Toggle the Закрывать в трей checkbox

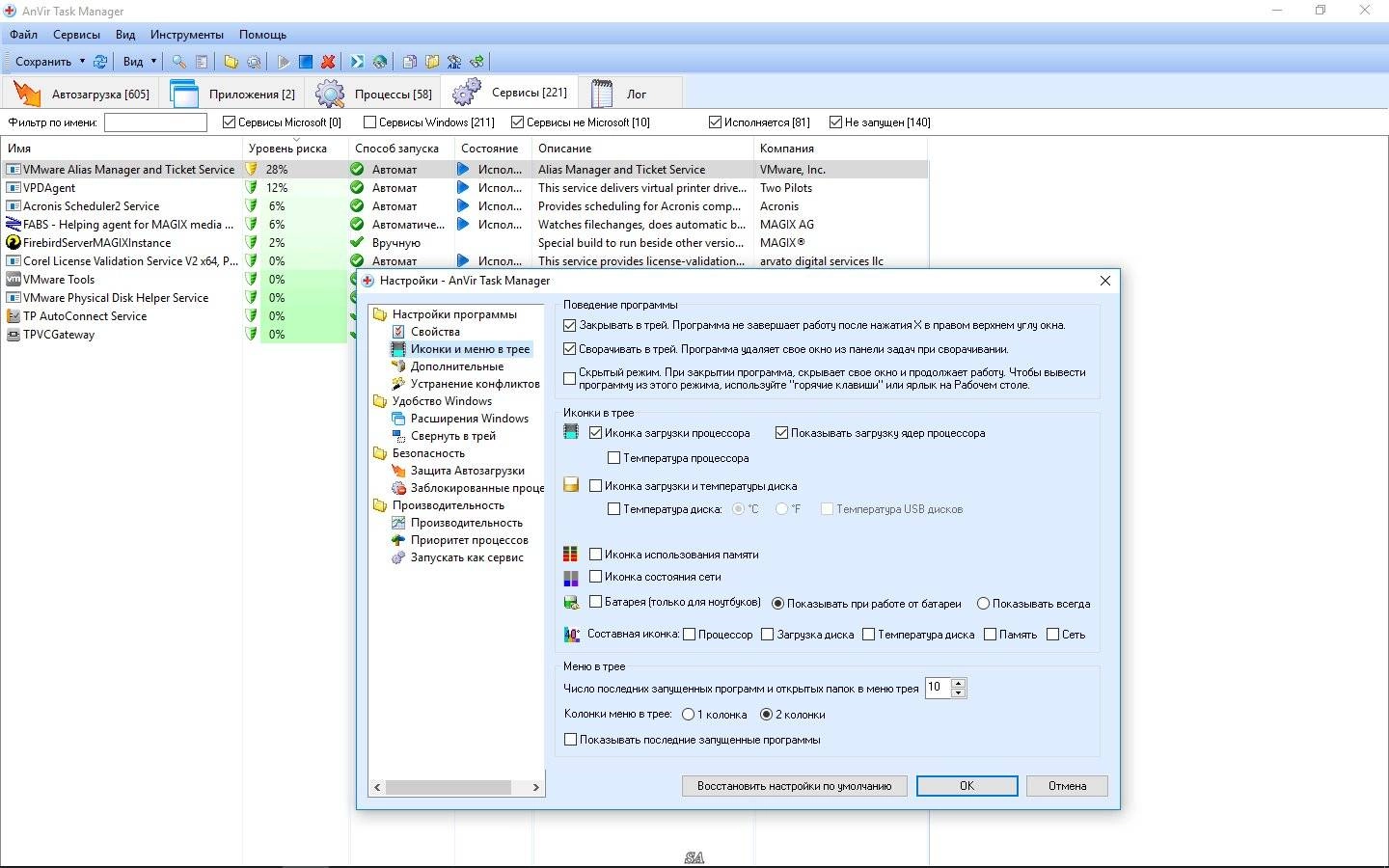click(570, 325)
